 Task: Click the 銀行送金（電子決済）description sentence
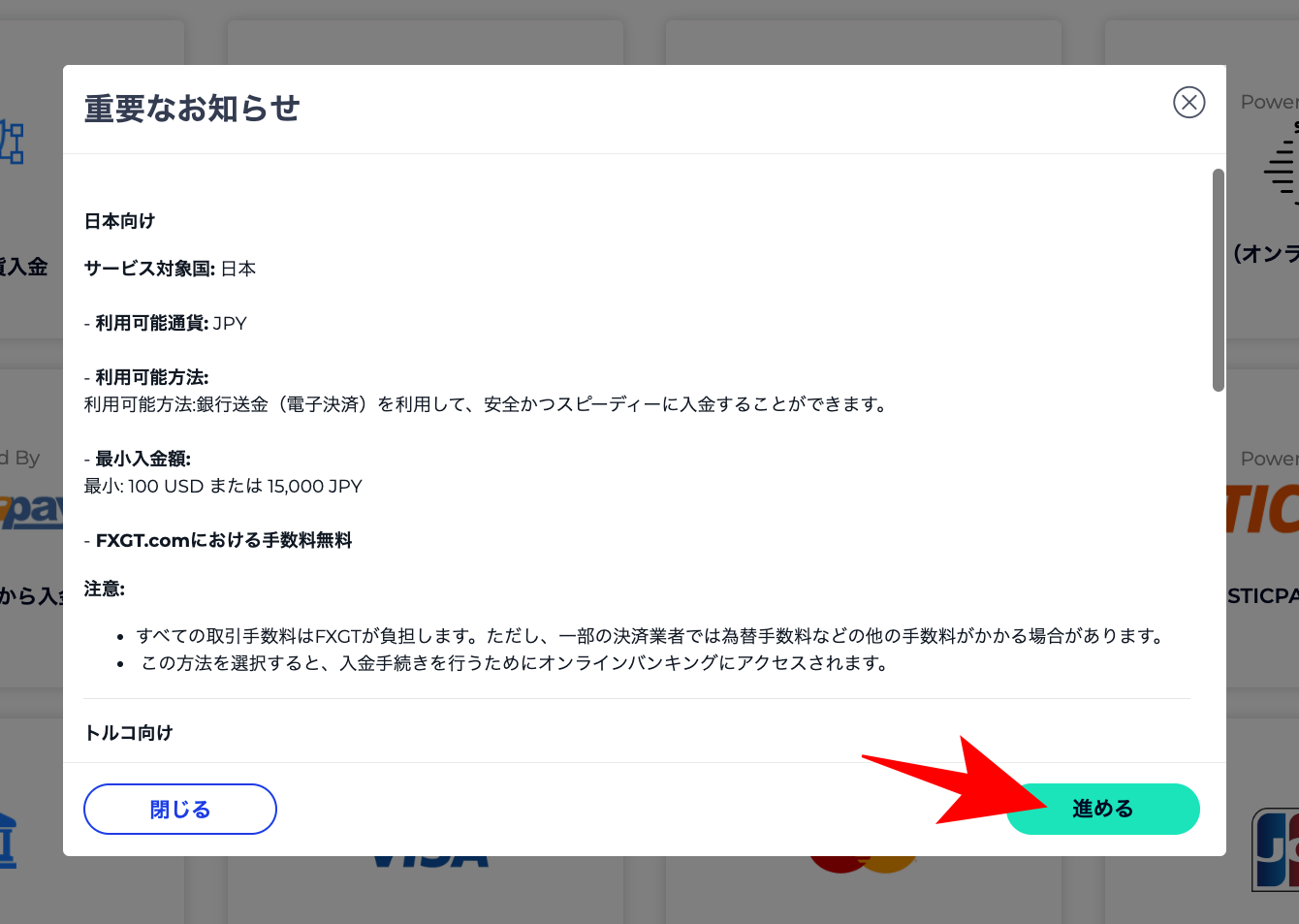(487, 404)
